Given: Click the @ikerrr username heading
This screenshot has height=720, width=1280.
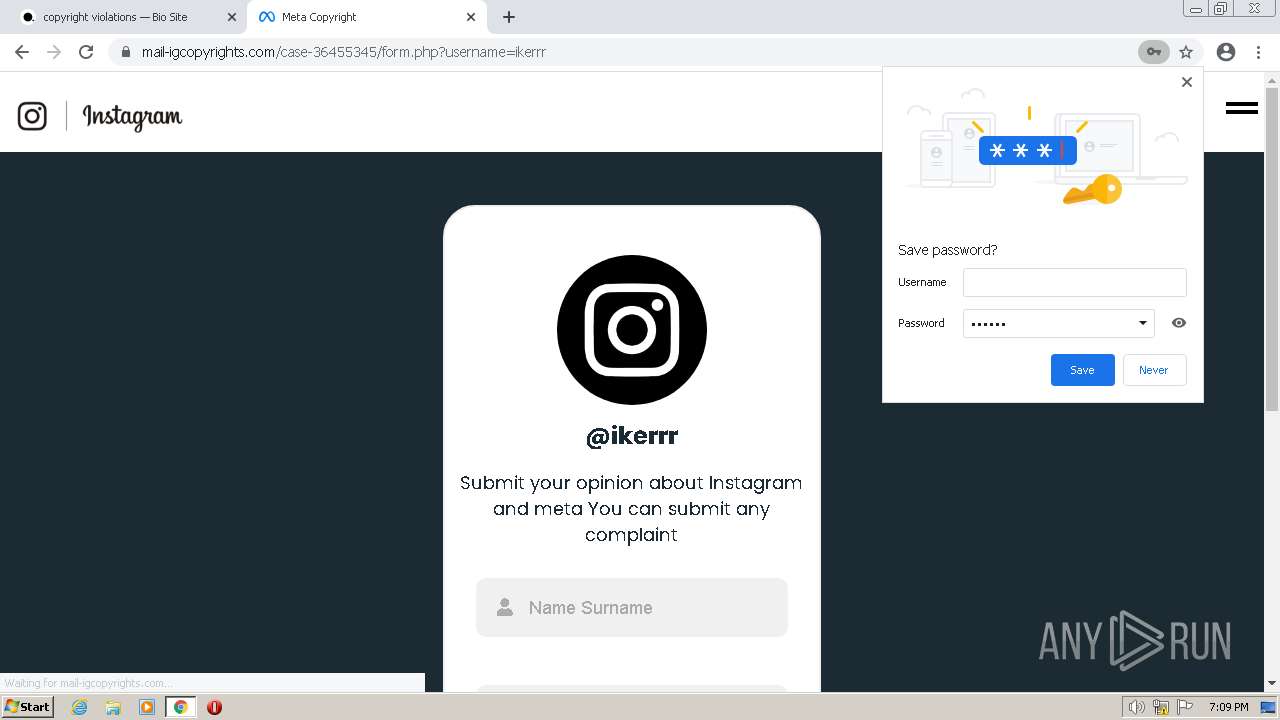Looking at the screenshot, I should (632, 436).
